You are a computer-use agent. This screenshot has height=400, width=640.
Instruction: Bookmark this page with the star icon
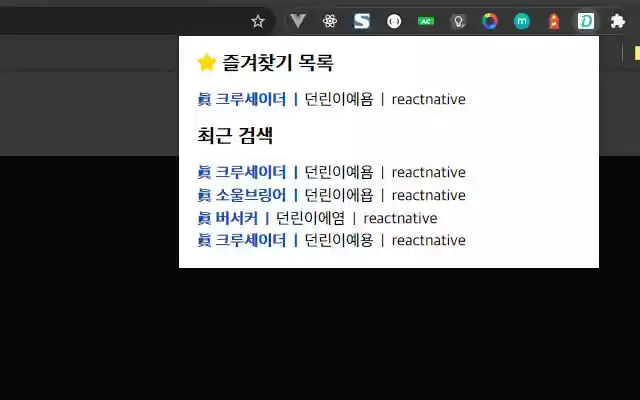coord(258,21)
